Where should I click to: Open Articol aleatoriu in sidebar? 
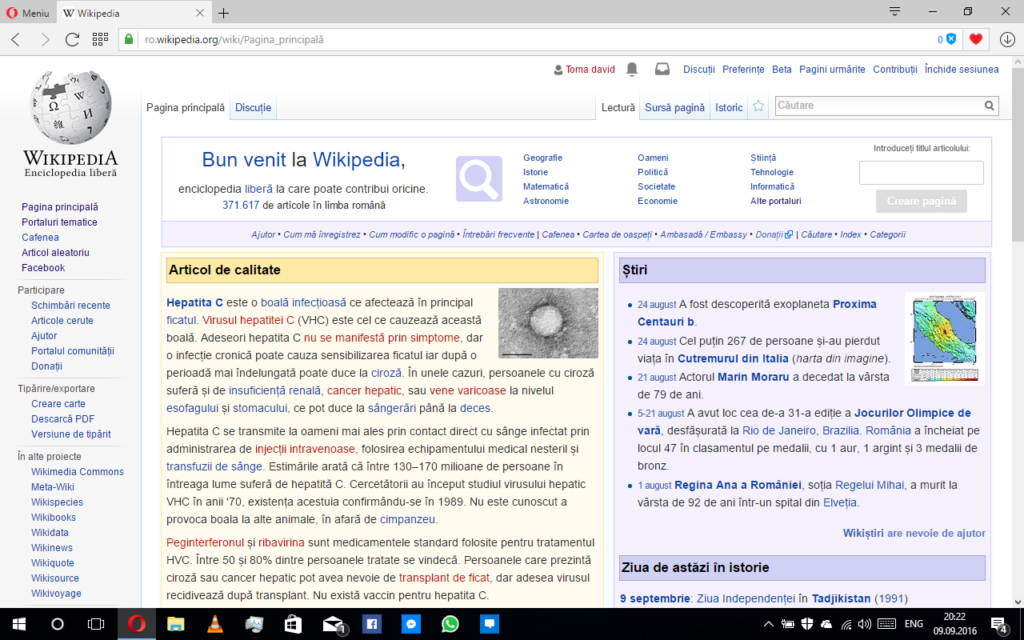pyautogui.click(x=56, y=252)
